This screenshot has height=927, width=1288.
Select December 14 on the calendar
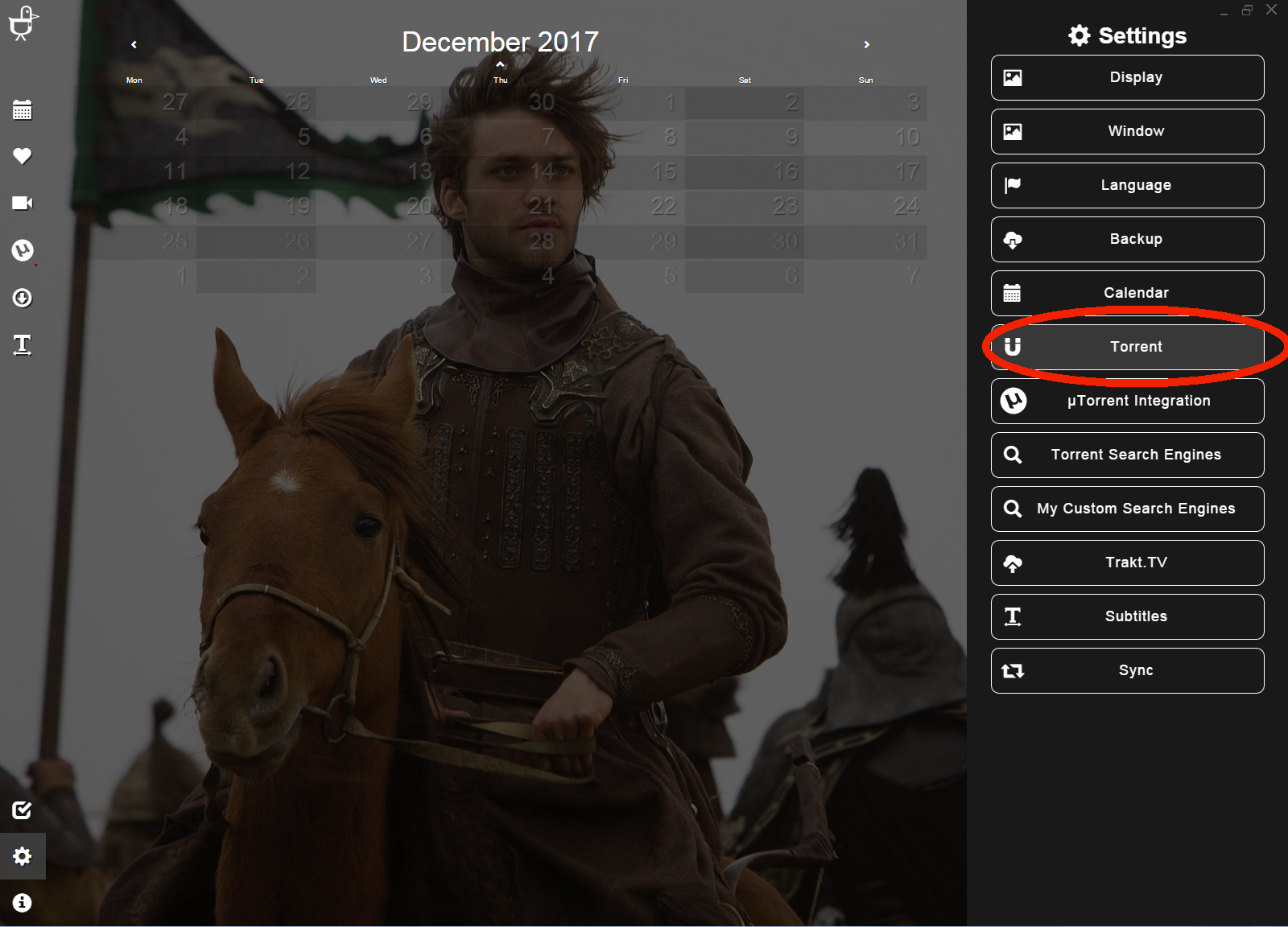click(501, 172)
